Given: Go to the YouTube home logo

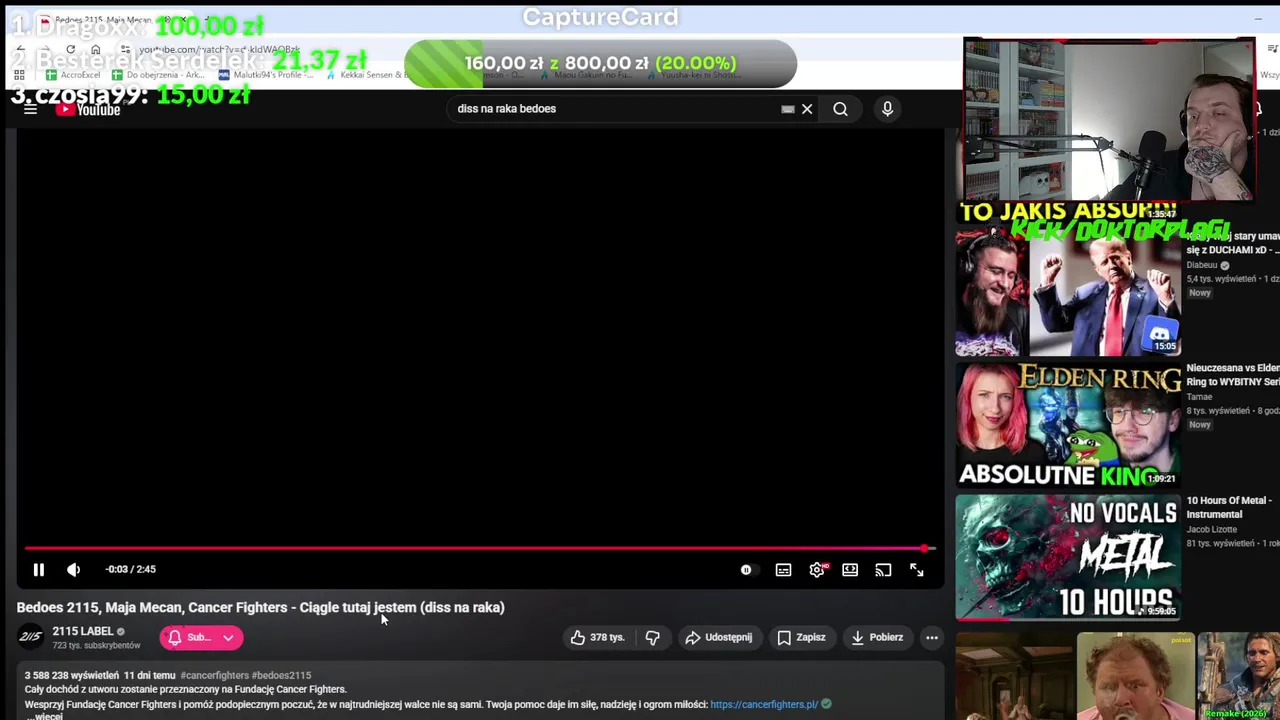Looking at the screenshot, I should click(x=88, y=109).
